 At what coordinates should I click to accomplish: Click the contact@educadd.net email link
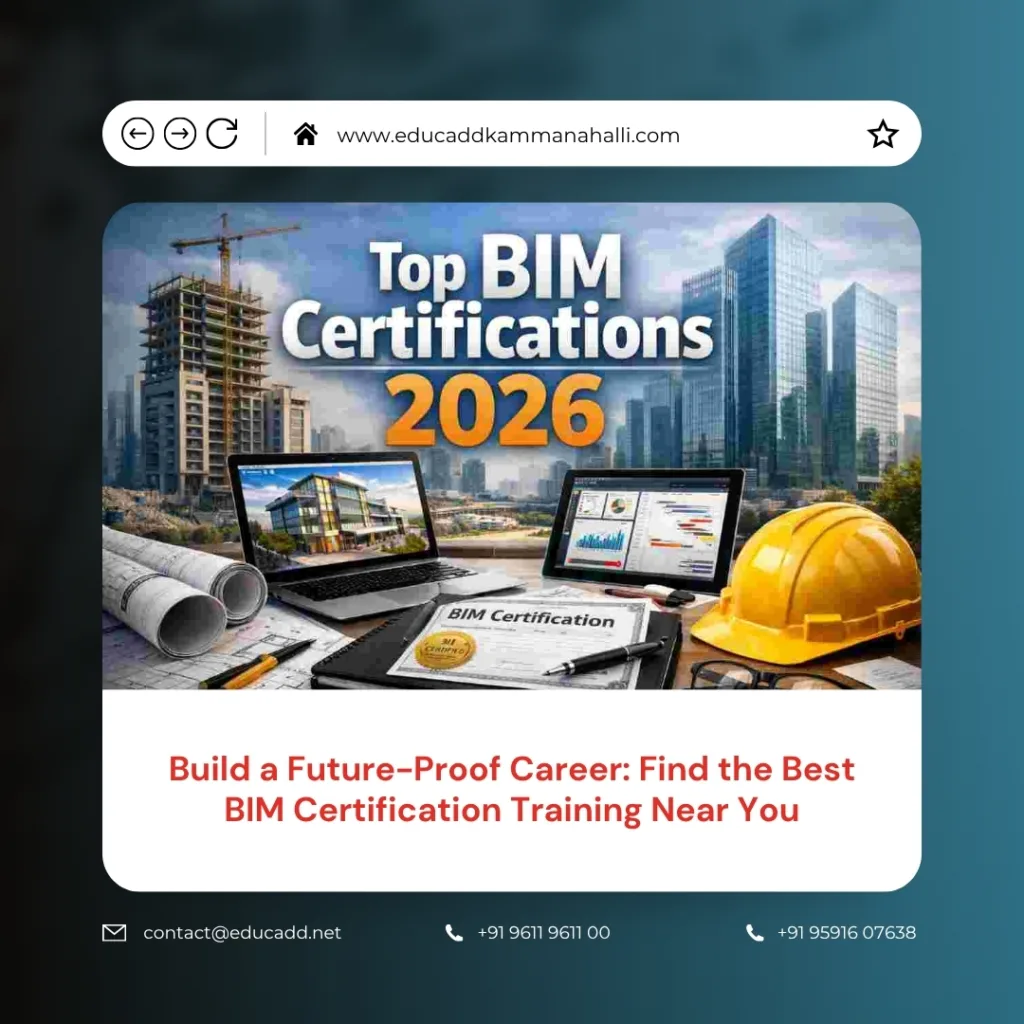[x=241, y=933]
